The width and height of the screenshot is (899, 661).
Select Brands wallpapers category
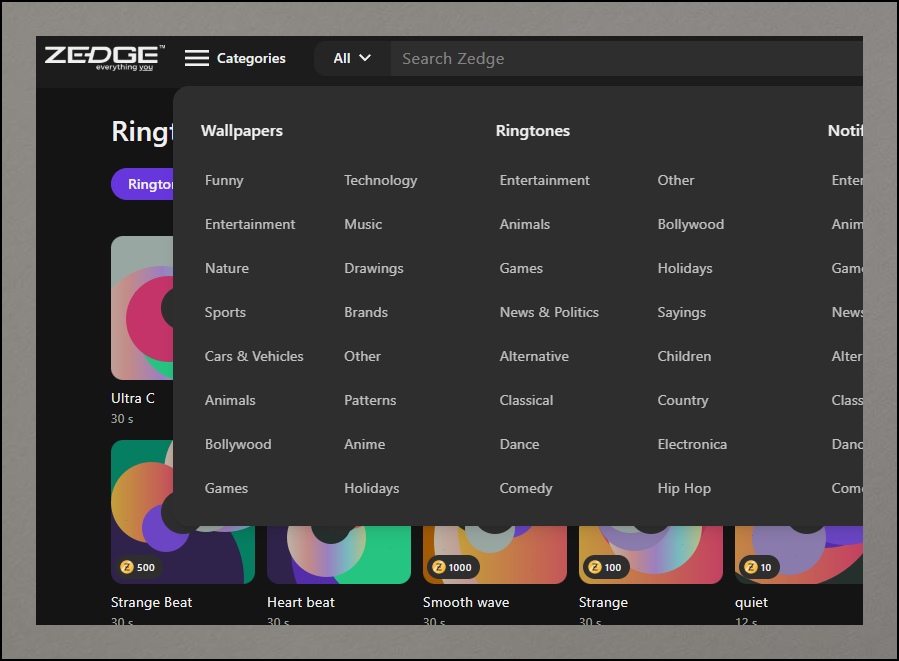click(x=366, y=312)
